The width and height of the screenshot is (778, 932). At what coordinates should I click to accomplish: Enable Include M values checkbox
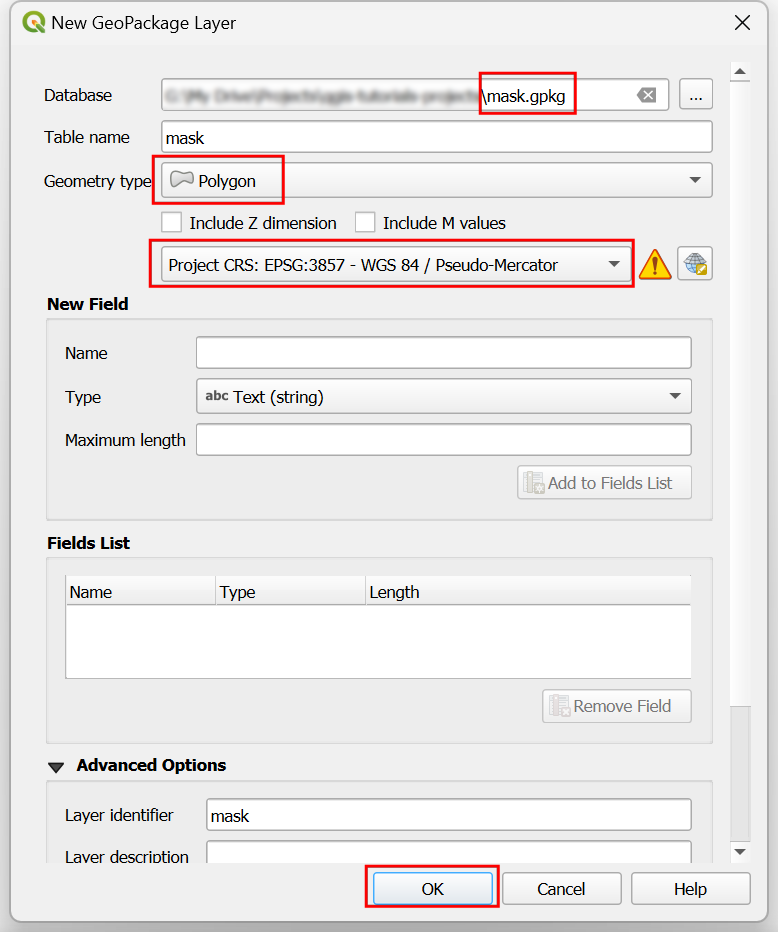[x=366, y=223]
